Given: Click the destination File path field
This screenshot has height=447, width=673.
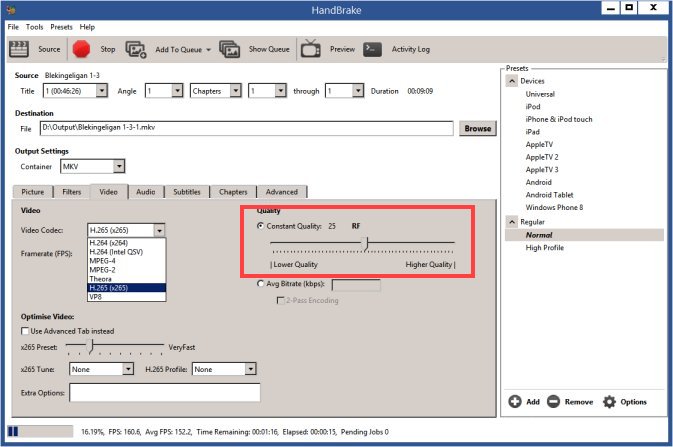Looking at the screenshot, I should click(x=246, y=128).
